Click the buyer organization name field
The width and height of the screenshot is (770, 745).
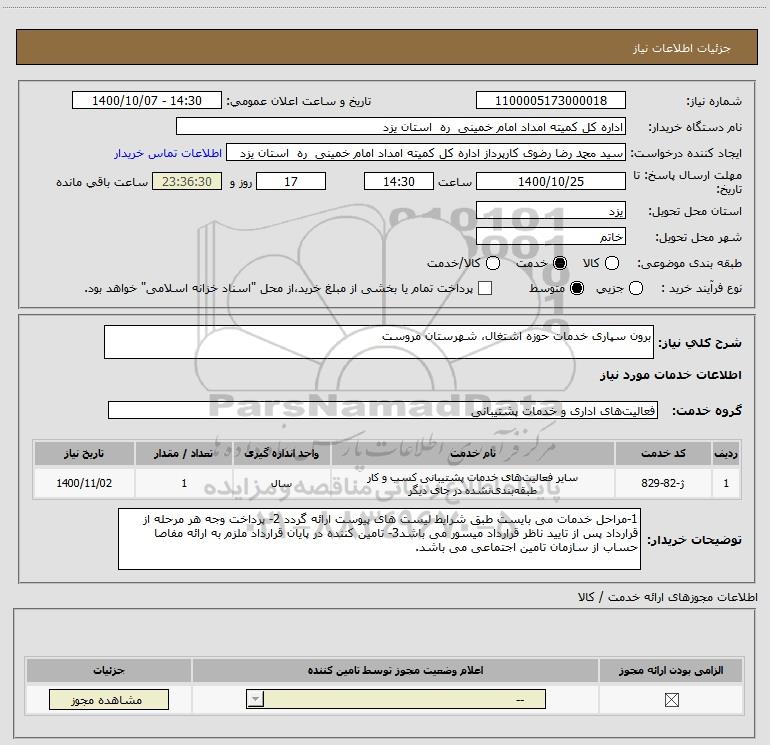[401, 126]
